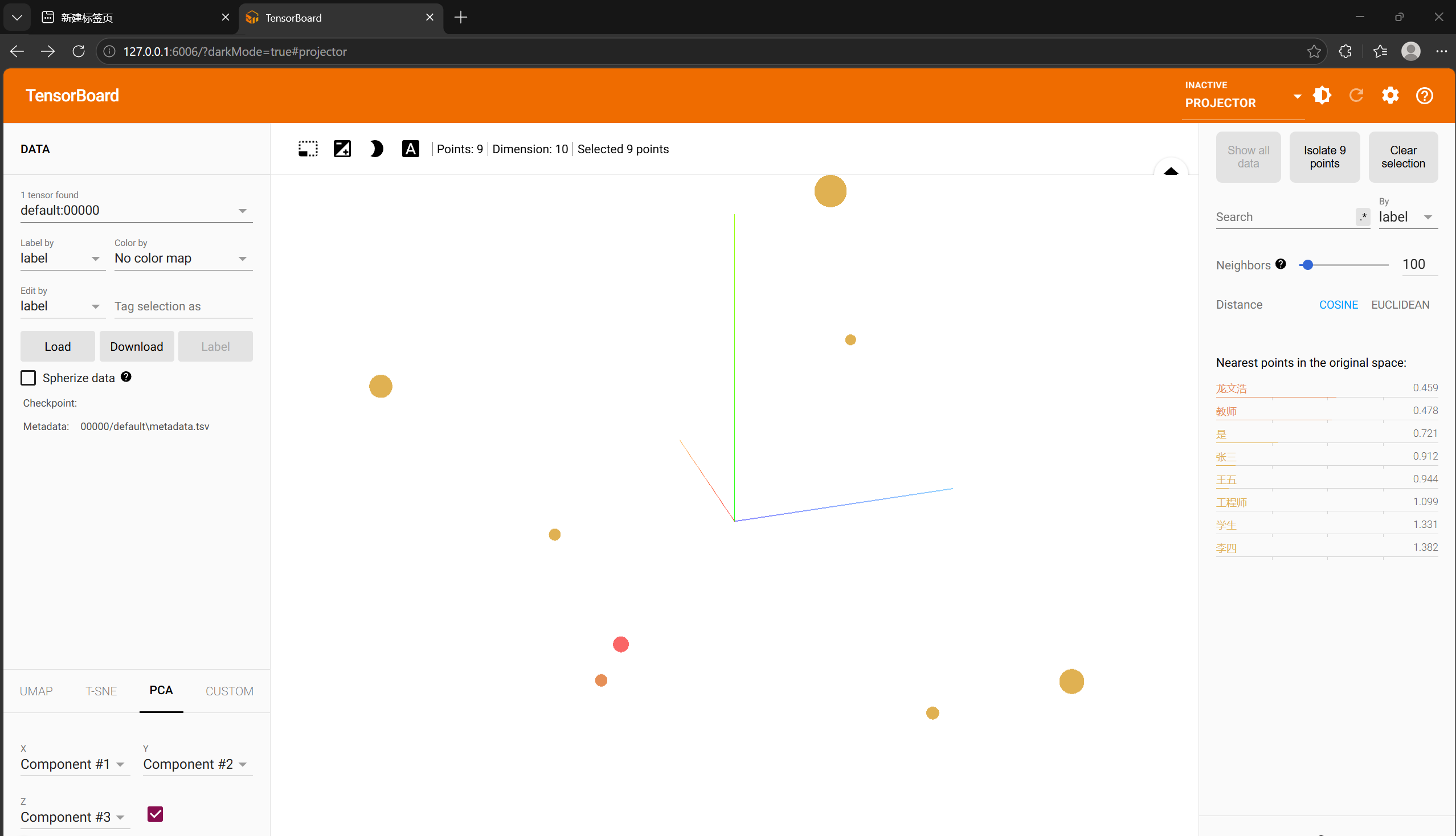Uncheck the Z component checkbox
Image resolution: width=1456 pixels, height=836 pixels.
pos(155,814)
